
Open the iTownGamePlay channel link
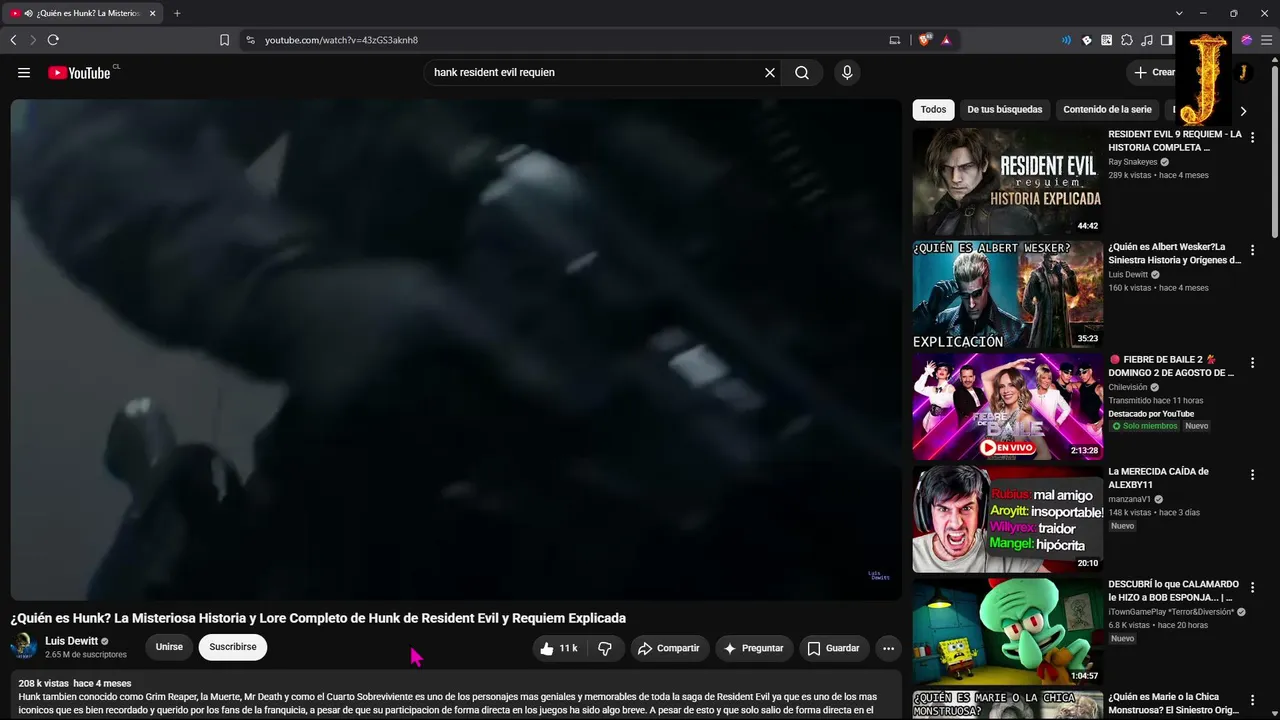1172,612
